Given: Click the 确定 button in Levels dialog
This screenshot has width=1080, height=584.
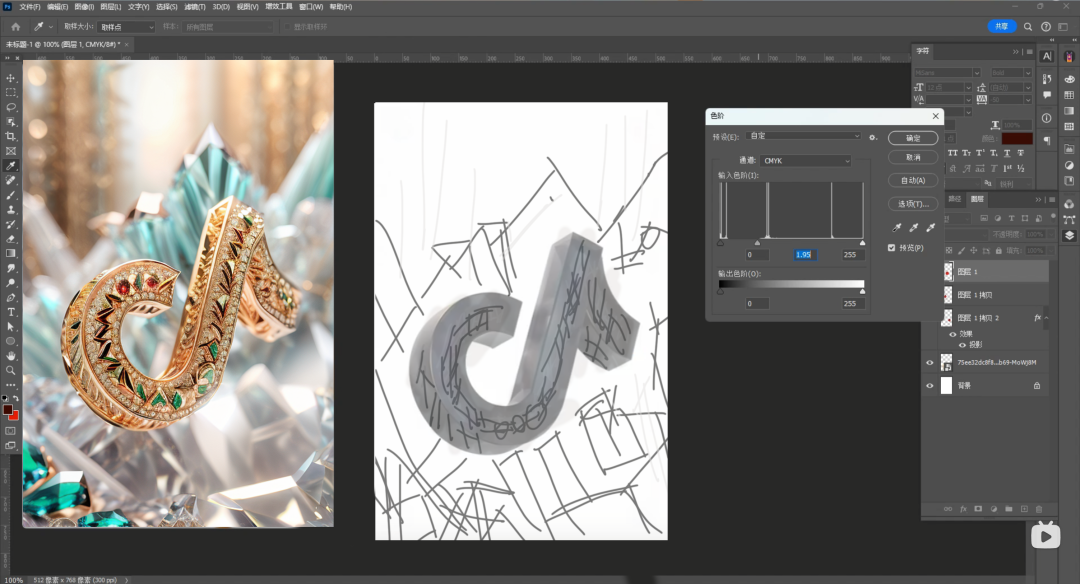Looking at the screenshot, I should click(913, 138).
